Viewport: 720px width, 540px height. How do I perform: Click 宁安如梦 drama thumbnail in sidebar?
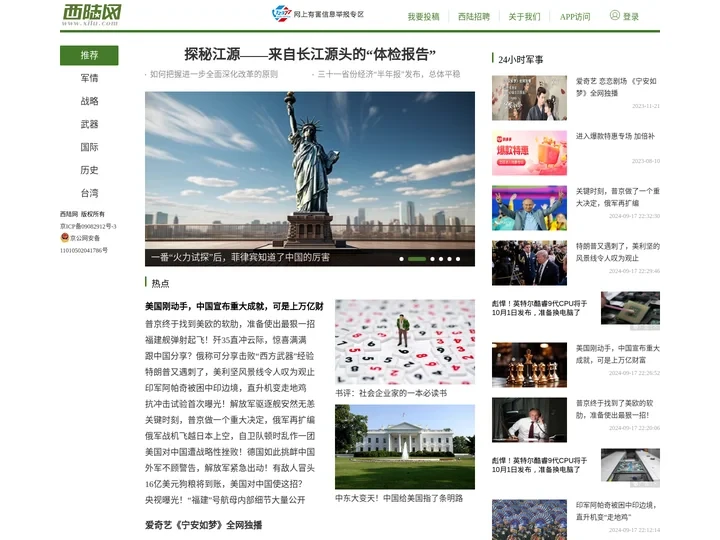click(x=529, y=98)
